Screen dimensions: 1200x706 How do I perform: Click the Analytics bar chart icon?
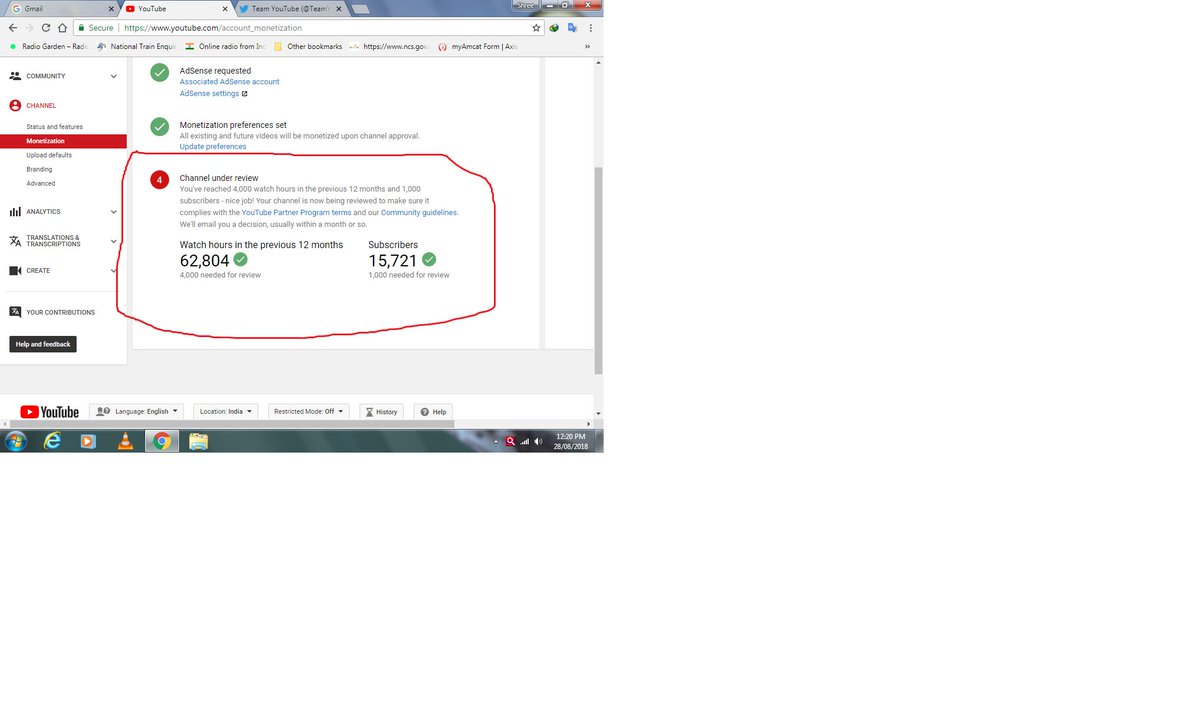(15, 212)
